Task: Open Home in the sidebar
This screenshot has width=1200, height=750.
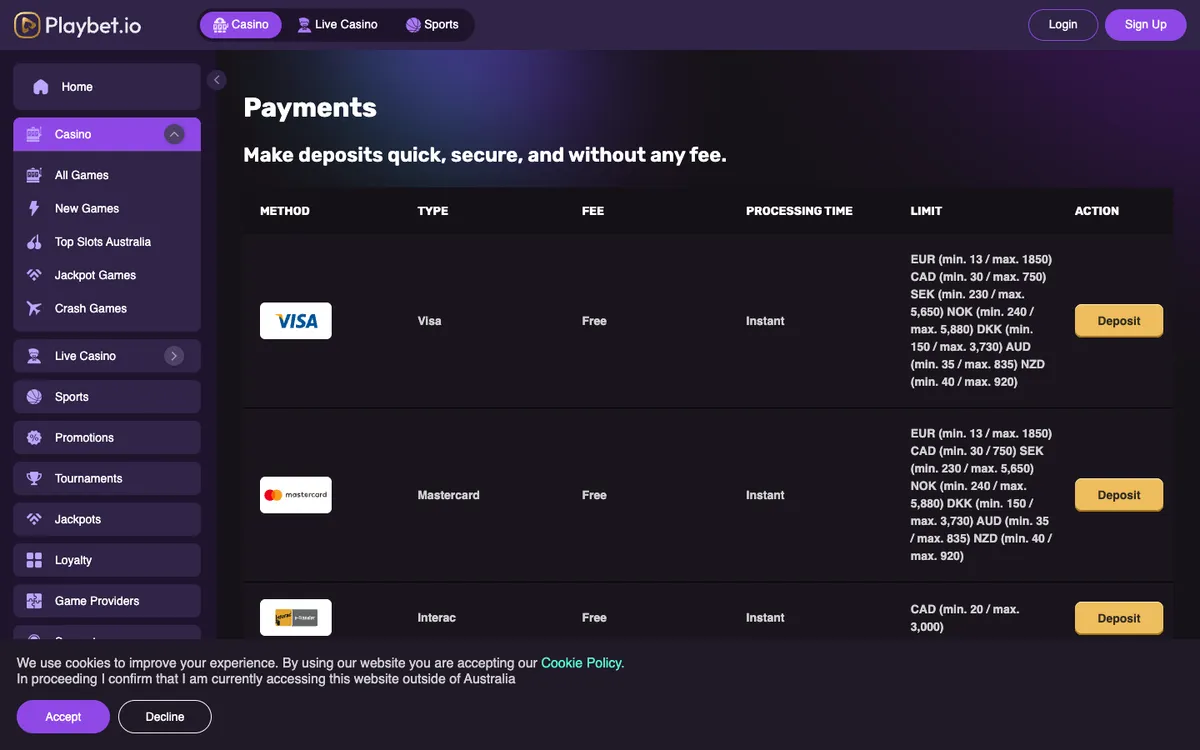Action: pos(107,87)
